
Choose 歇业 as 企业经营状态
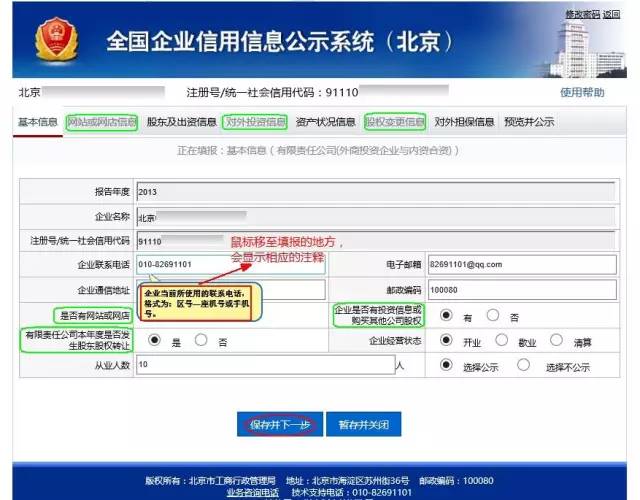coord(500,340)
